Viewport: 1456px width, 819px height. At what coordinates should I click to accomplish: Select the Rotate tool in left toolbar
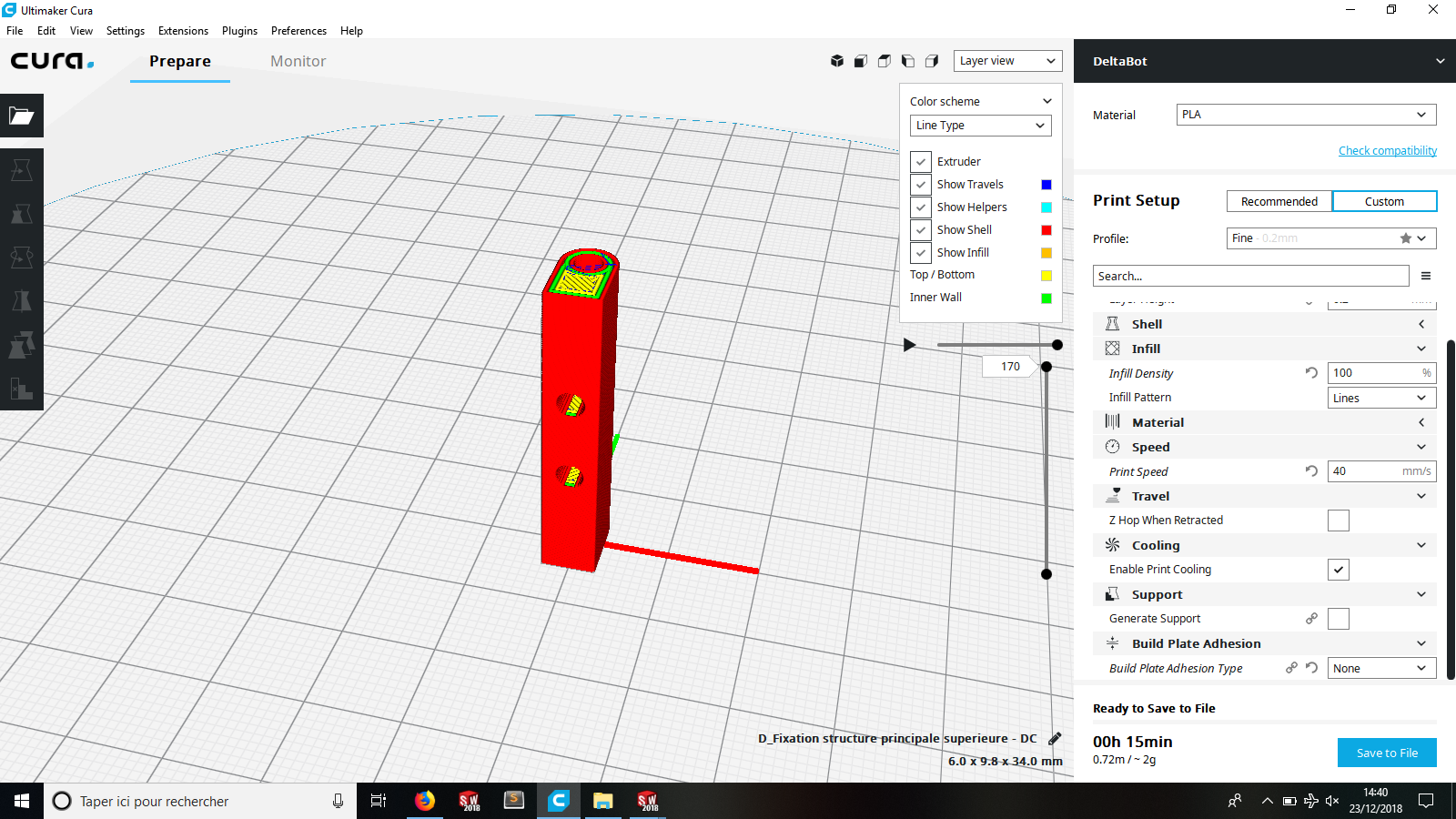(22, 258)
